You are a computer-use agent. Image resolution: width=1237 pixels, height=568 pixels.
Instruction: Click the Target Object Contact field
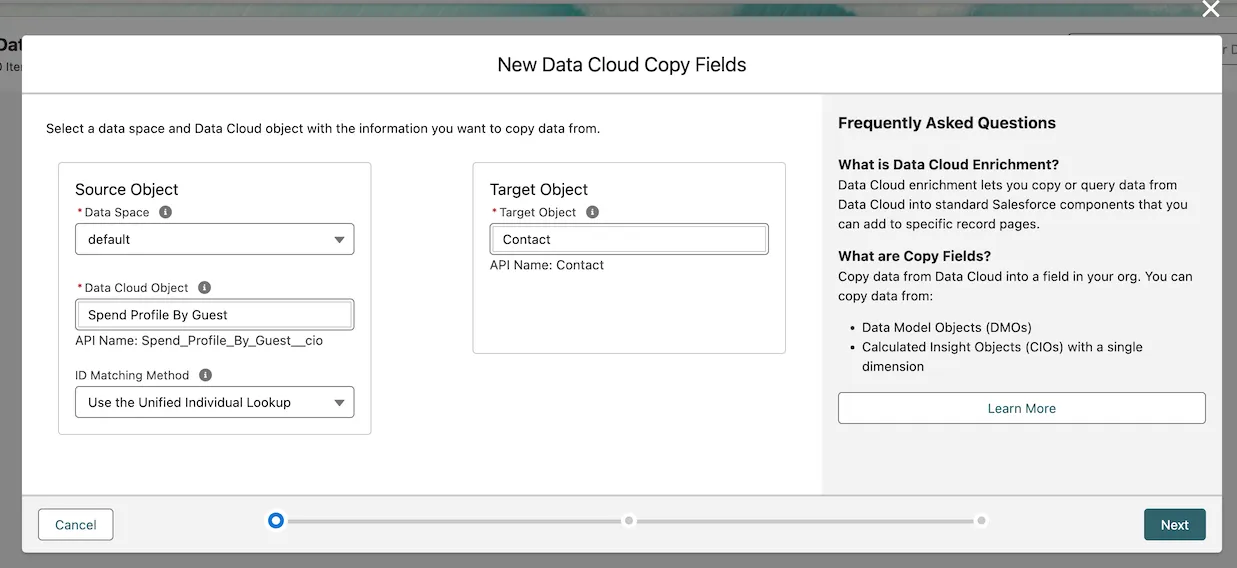tap(628, 240)
